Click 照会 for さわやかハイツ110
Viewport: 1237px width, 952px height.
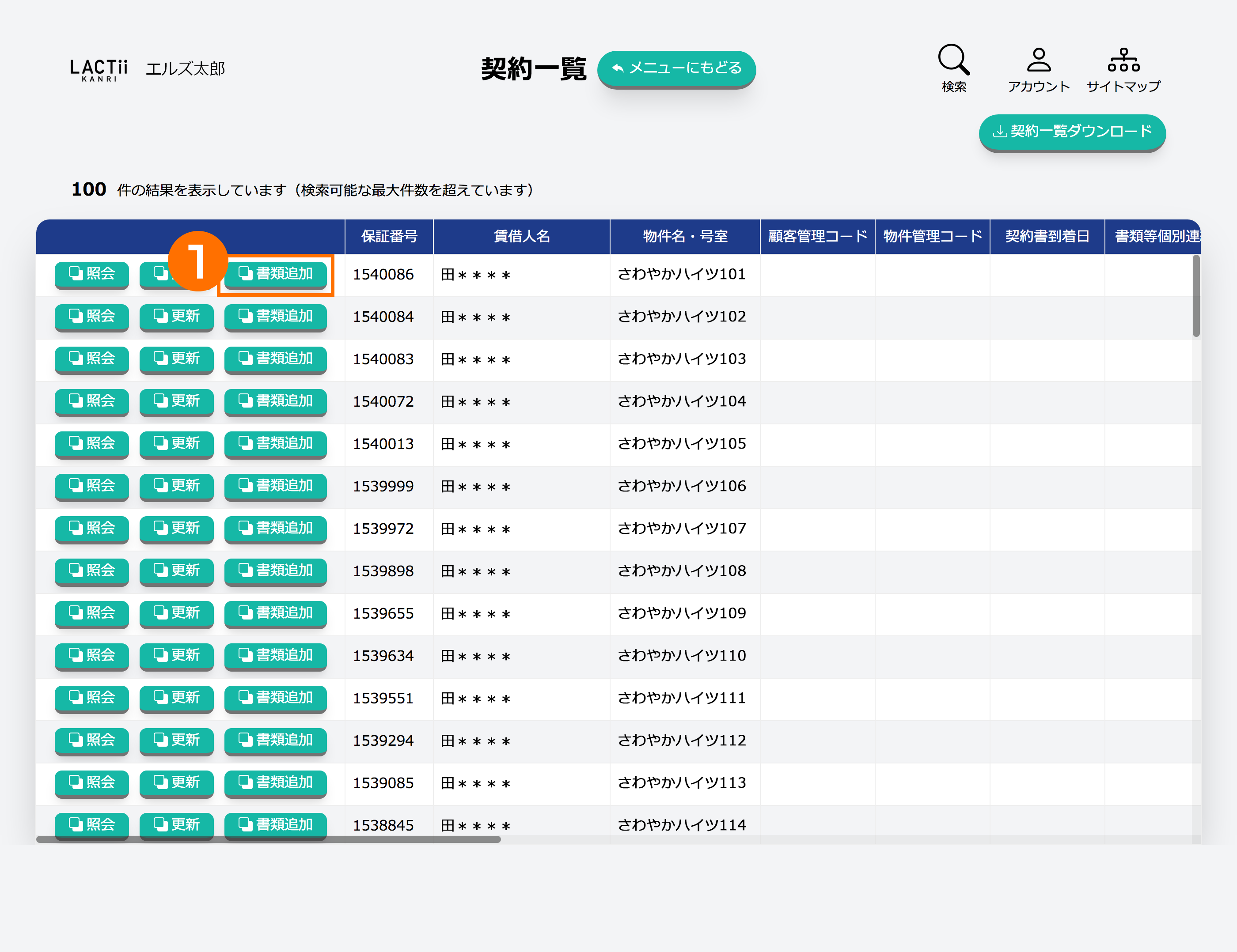coord(91,655)
